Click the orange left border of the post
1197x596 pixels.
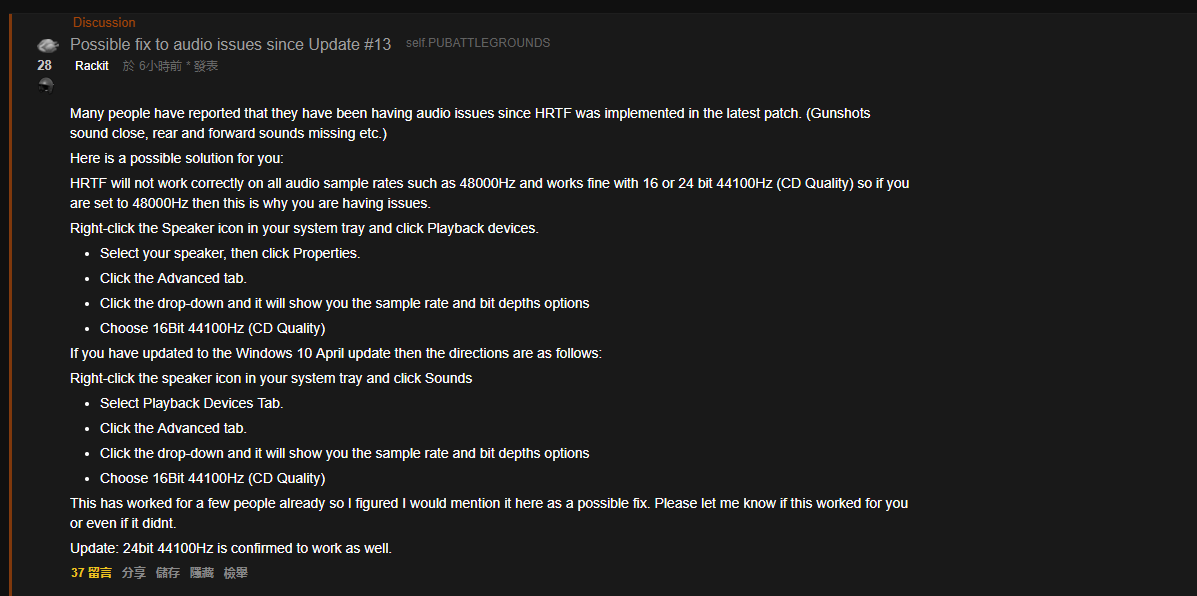pyautogui.click(x=11, y=304)
